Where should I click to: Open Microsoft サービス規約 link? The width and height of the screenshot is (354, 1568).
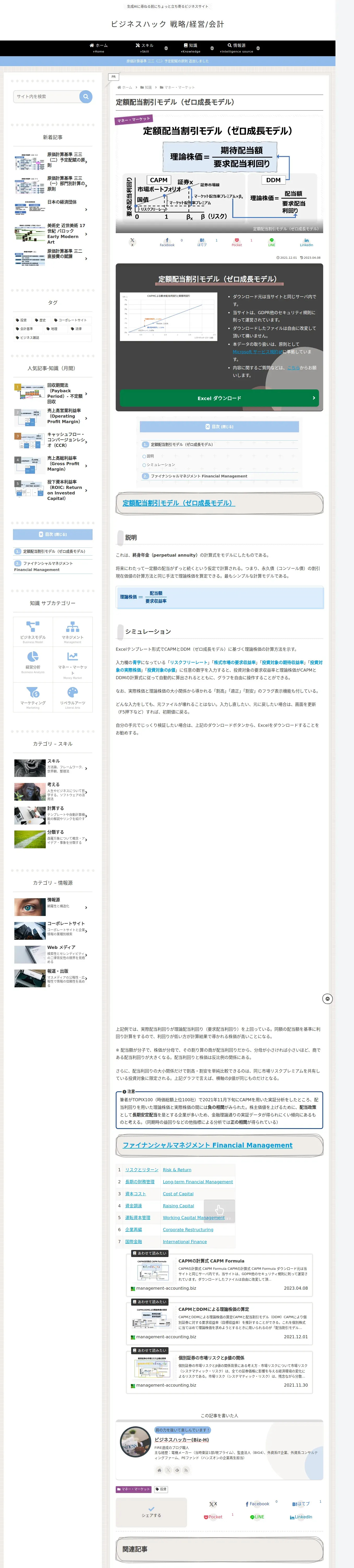[x=257, y=352]
